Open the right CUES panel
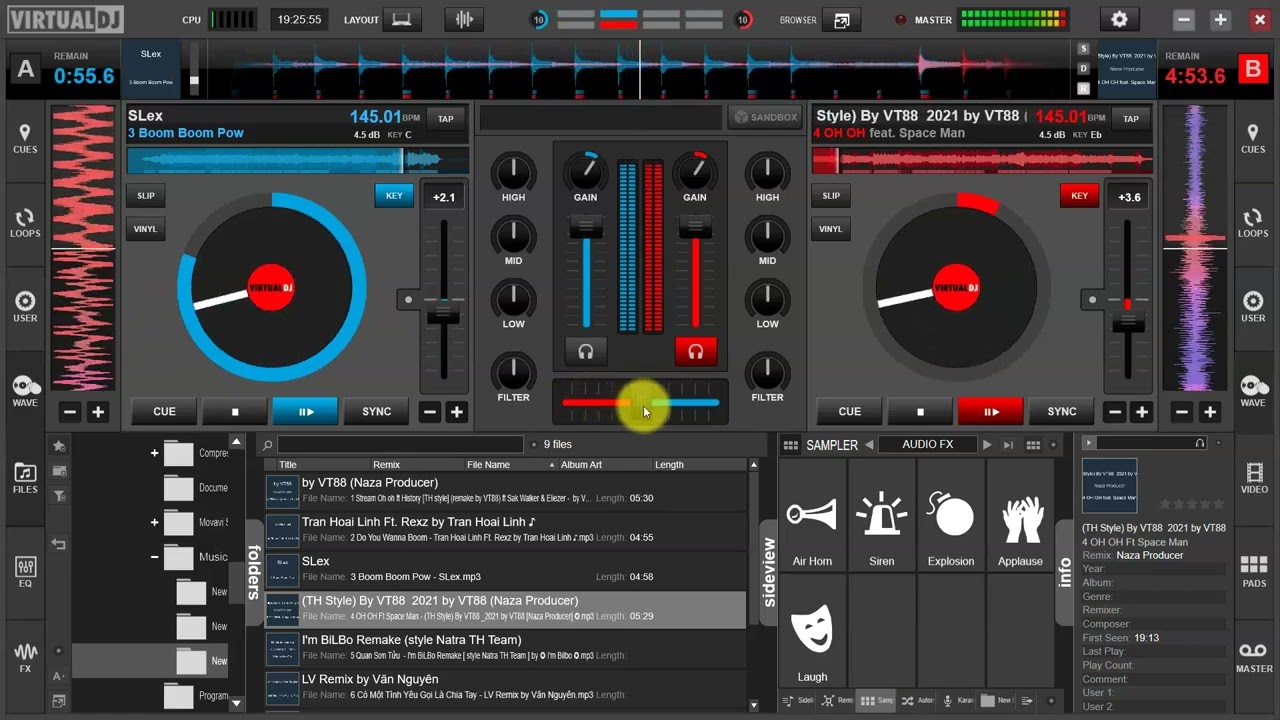The image size is (1280, 720). coord(1253,139)
